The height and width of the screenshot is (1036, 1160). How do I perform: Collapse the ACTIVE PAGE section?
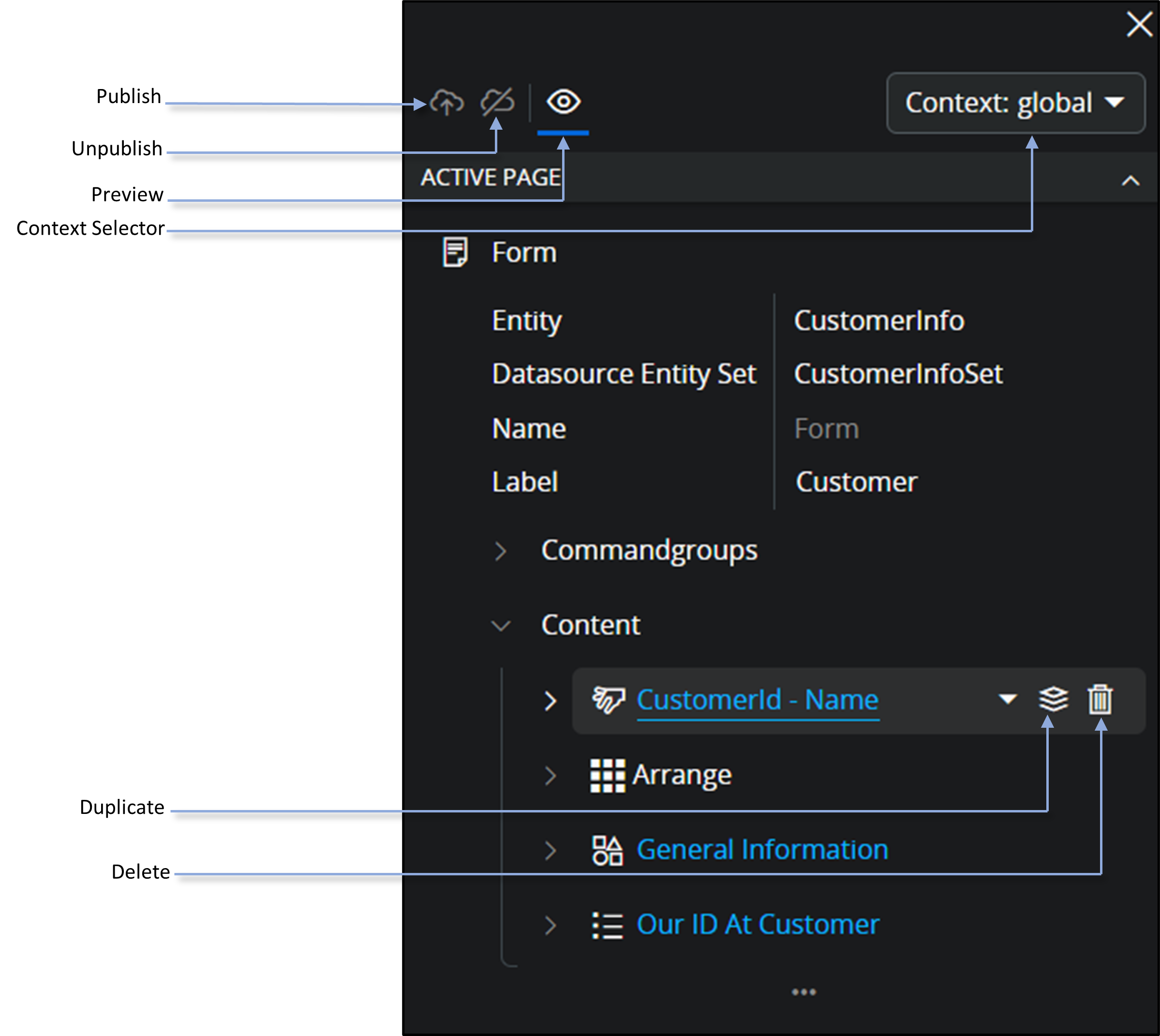click(x=1130, y=181)
